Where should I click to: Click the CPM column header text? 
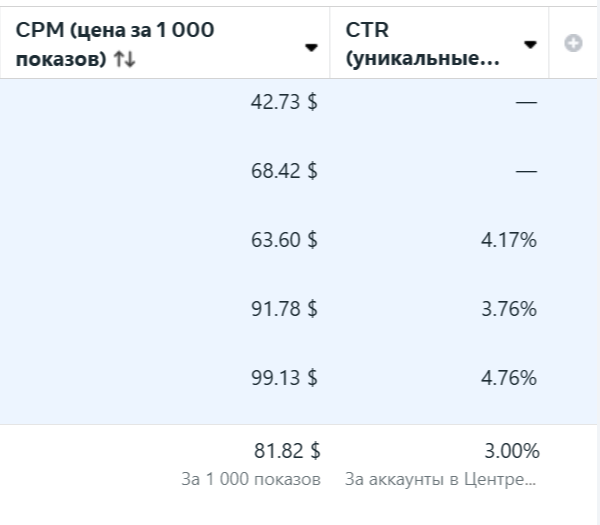point(115,44)
